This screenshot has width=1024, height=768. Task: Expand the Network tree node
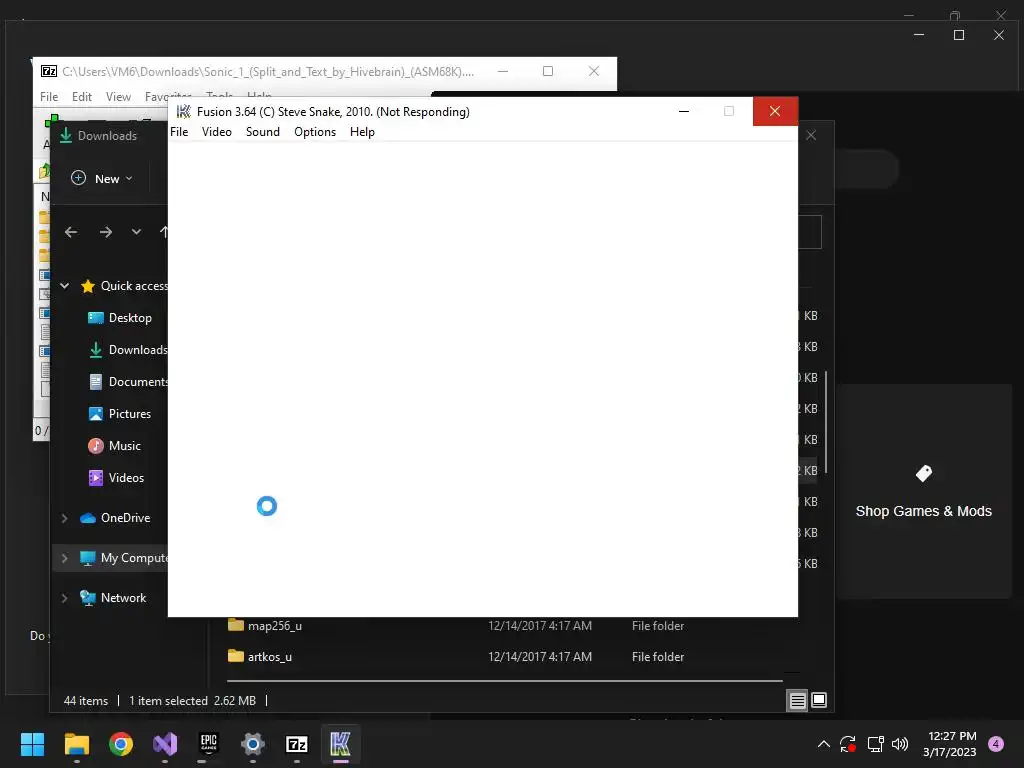click(65, 598)
